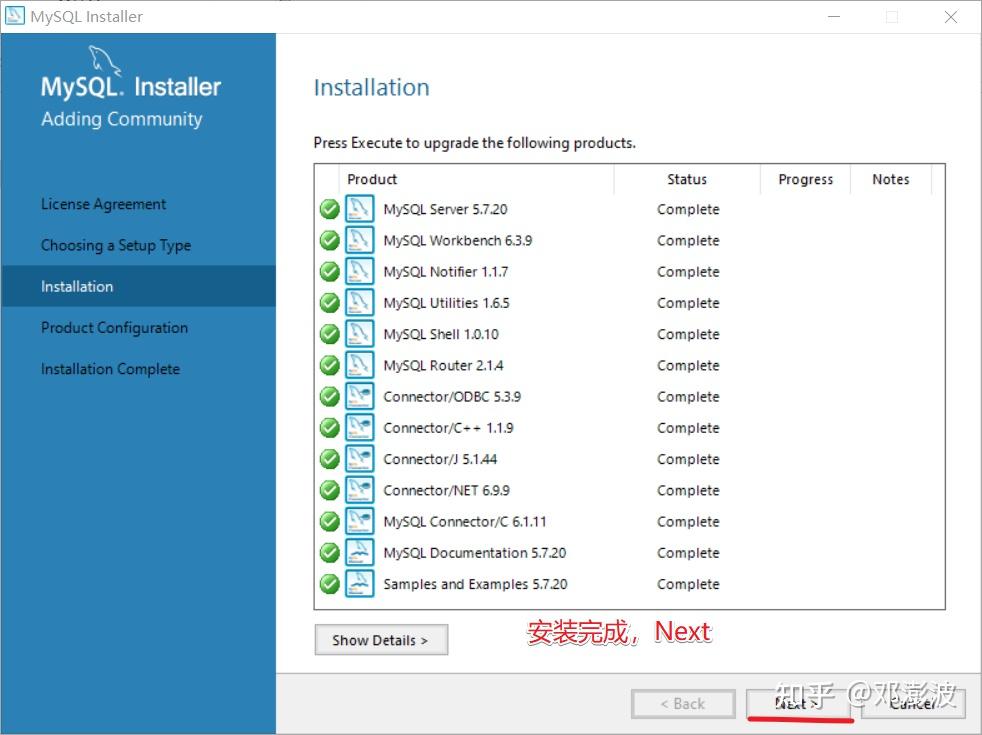Click green checkmark beside MySQL Notifier 1.1.7

329,272
